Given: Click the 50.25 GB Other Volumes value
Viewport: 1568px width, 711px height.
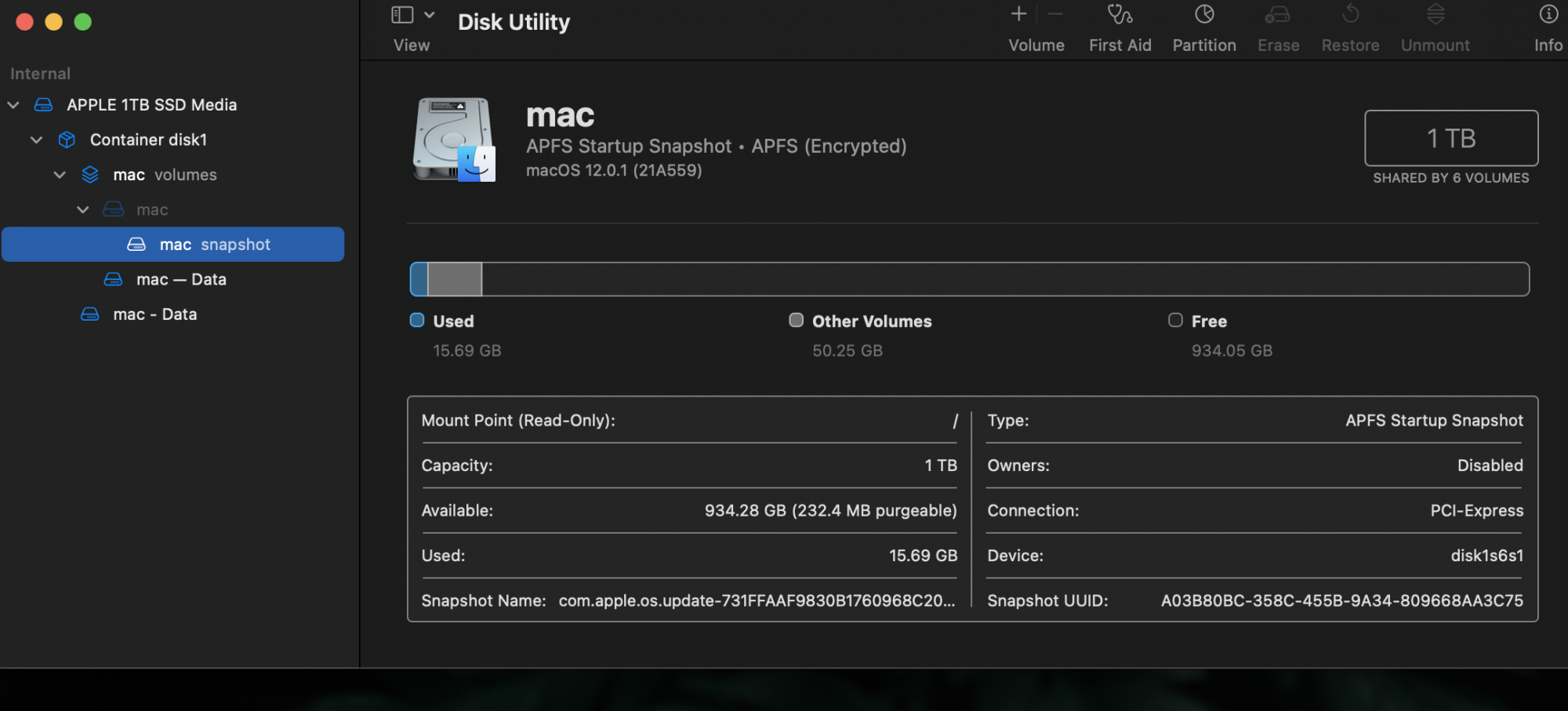Looking at the screenshot, I should point(848,350).
